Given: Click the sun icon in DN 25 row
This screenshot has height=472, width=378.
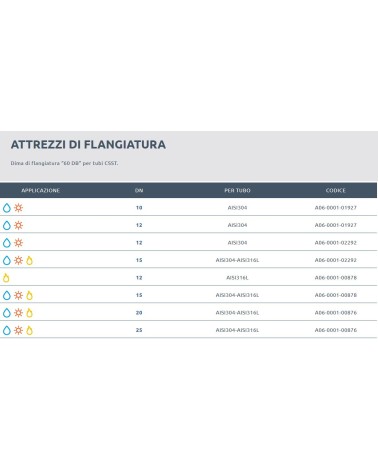Looking at the screenshot, I should [18, 330].
